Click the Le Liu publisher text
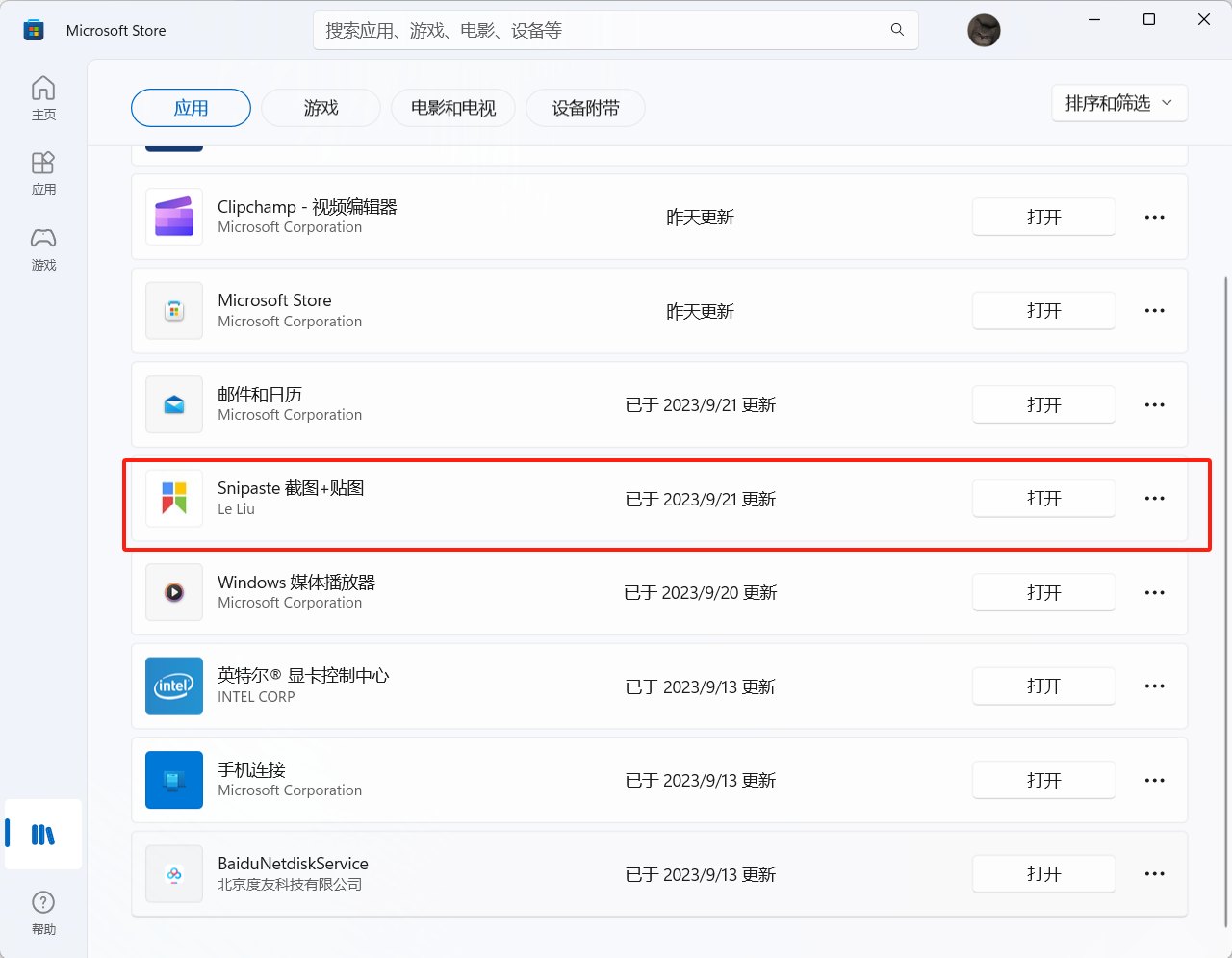 click(x=236, y=509)
